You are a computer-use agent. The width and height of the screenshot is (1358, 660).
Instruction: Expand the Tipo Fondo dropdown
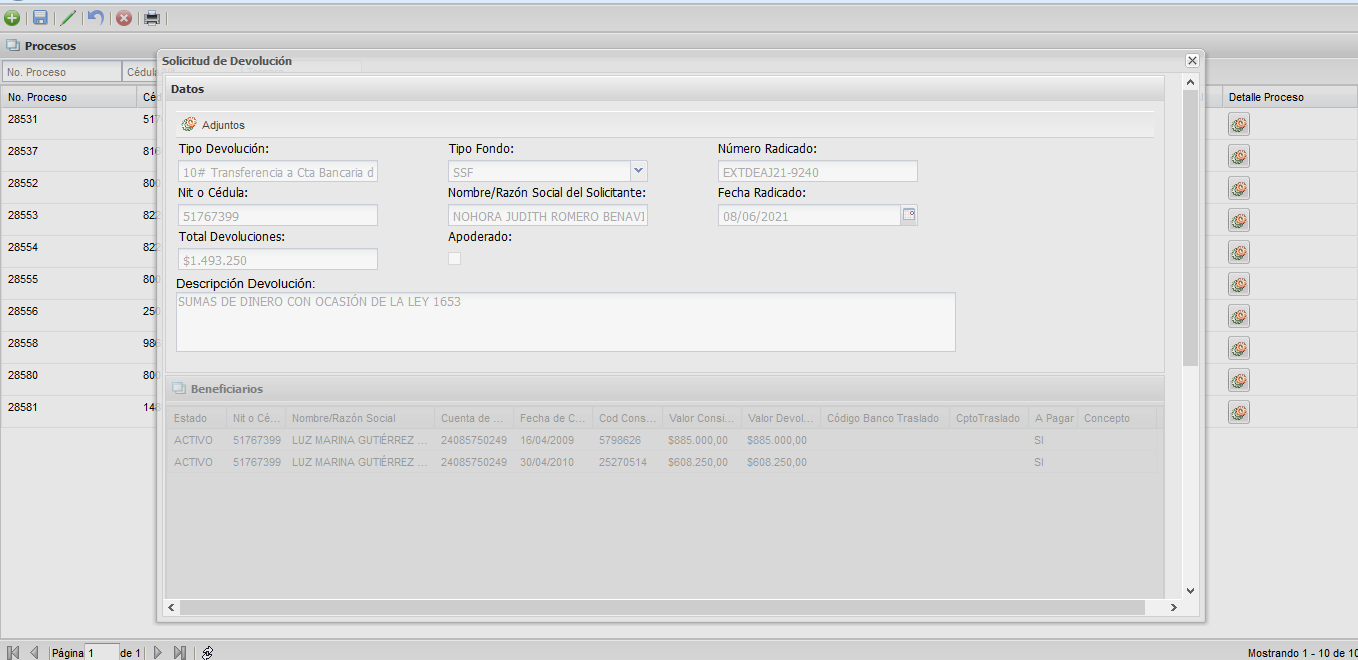pyautogui.click(x=639, y=171)
